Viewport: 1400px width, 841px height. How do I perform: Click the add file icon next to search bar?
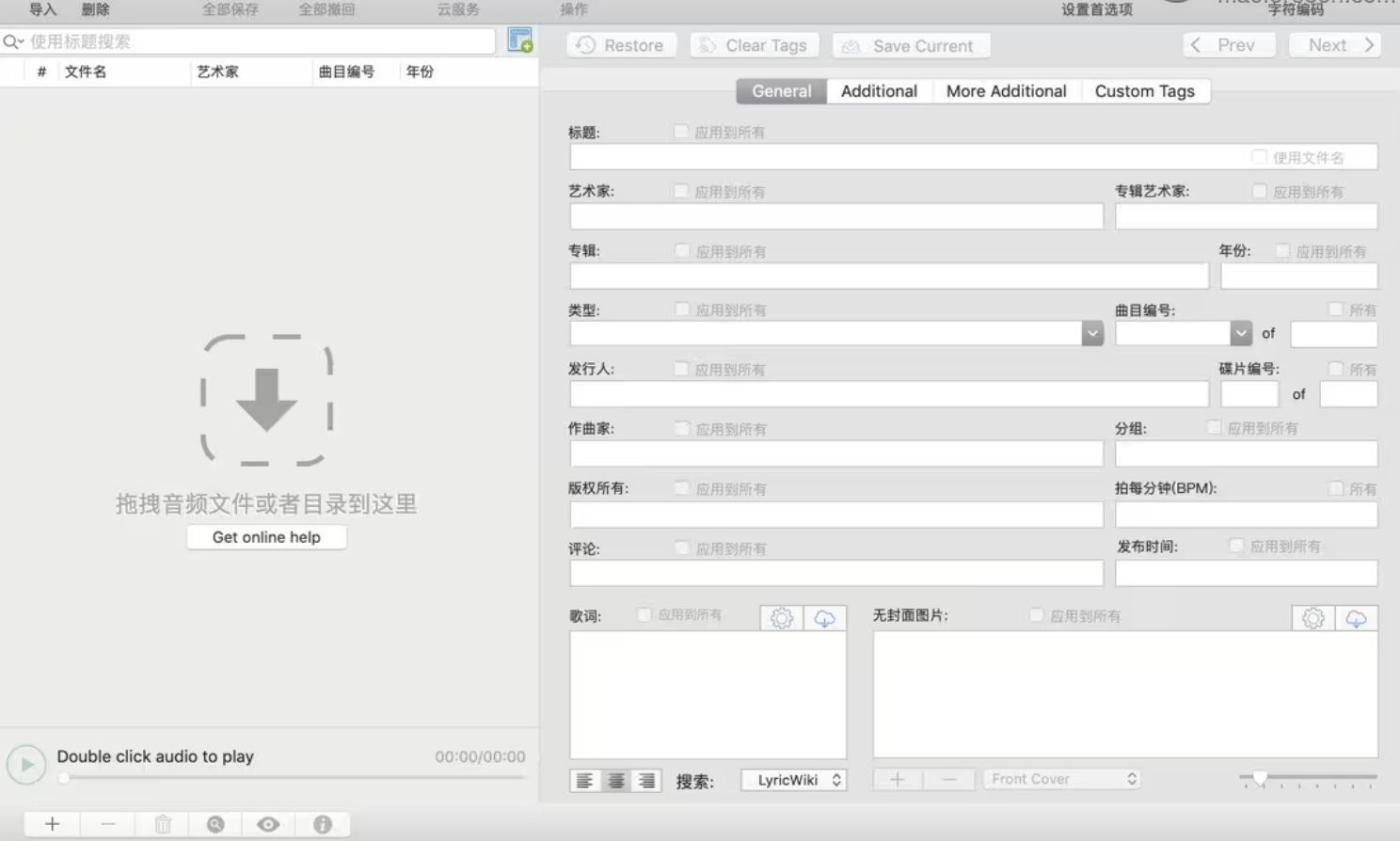click(x=520, y=41)
